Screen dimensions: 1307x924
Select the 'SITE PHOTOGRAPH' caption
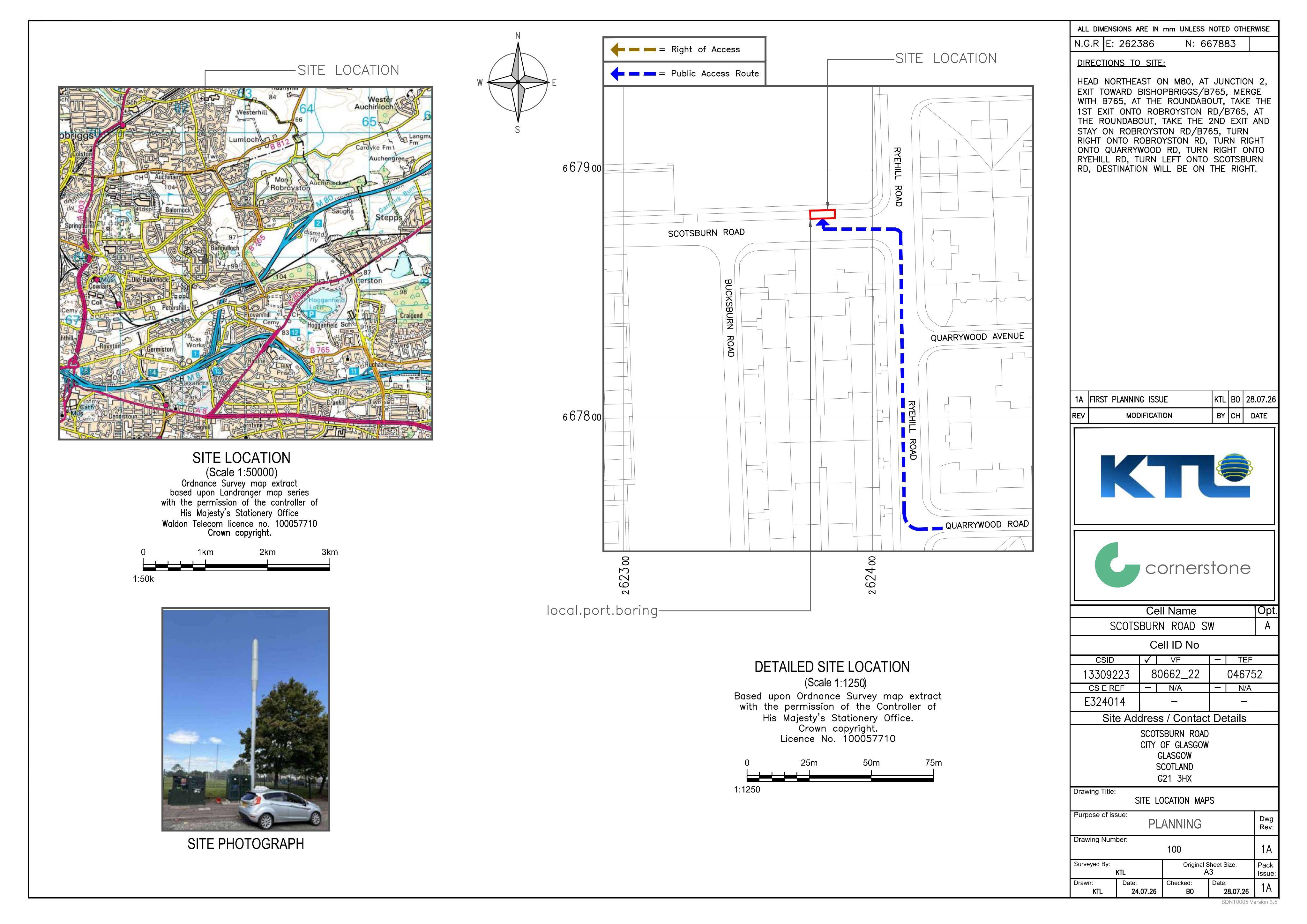point(245,844)
